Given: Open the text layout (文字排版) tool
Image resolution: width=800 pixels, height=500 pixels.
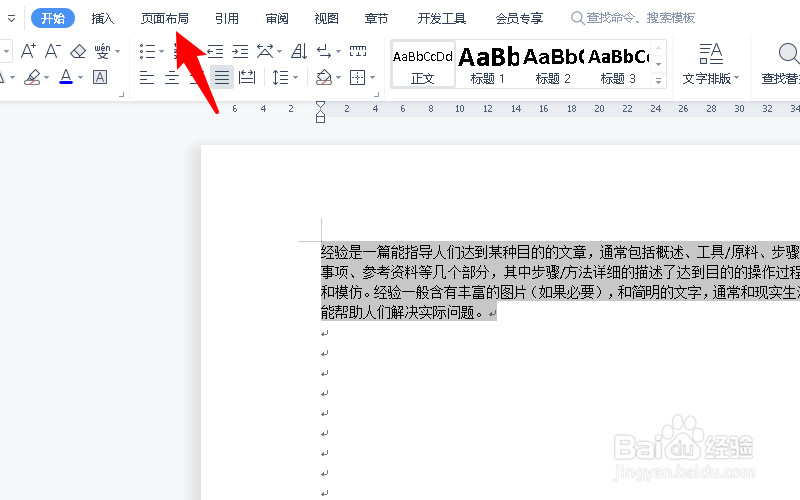Looking at the screenshot, I should (710, 64).
